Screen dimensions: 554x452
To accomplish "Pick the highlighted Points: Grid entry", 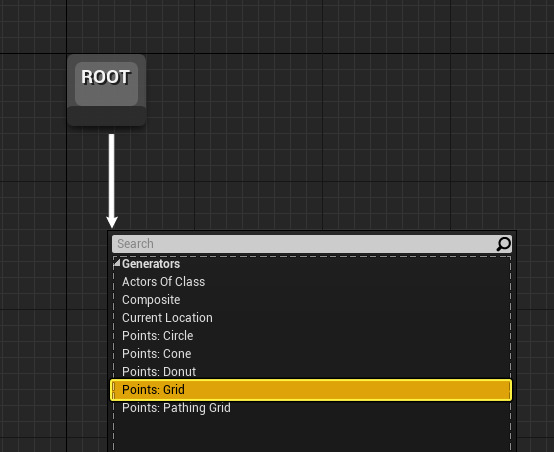I will 311,390.
